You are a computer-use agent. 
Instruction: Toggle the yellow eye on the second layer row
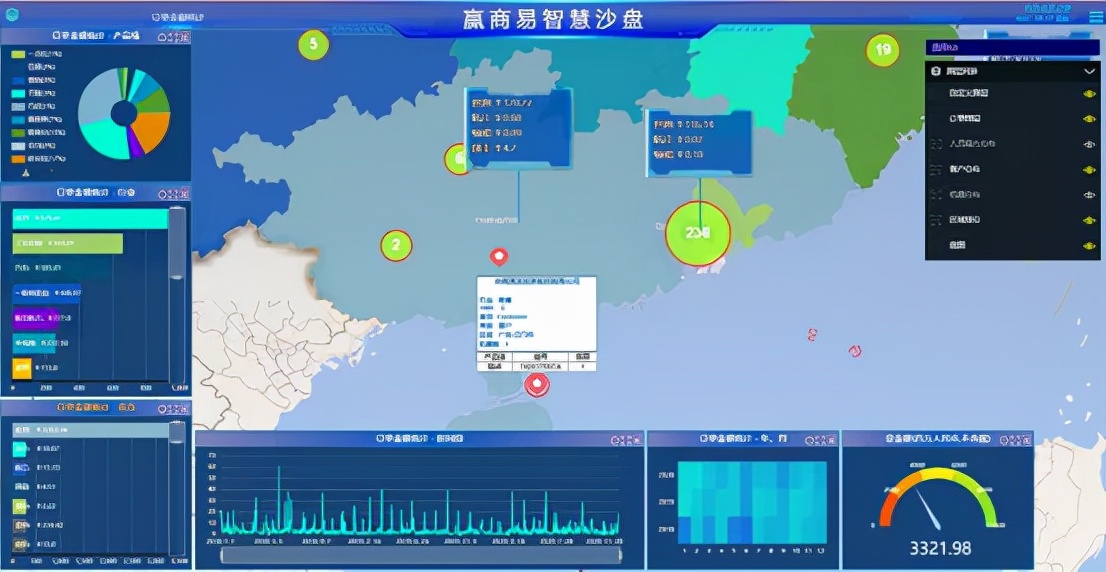1088,118
